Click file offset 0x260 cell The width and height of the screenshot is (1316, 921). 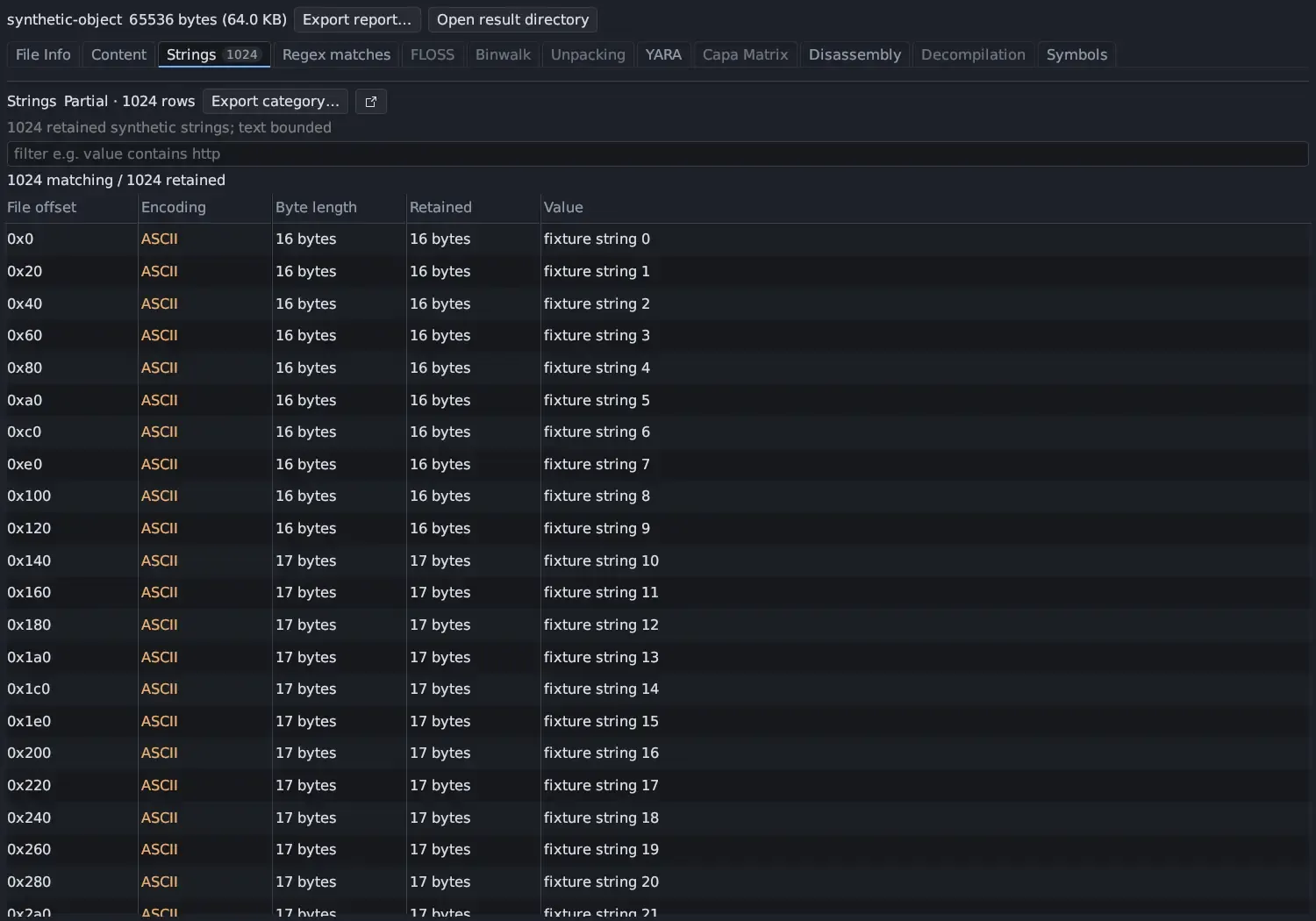(29, 849)
